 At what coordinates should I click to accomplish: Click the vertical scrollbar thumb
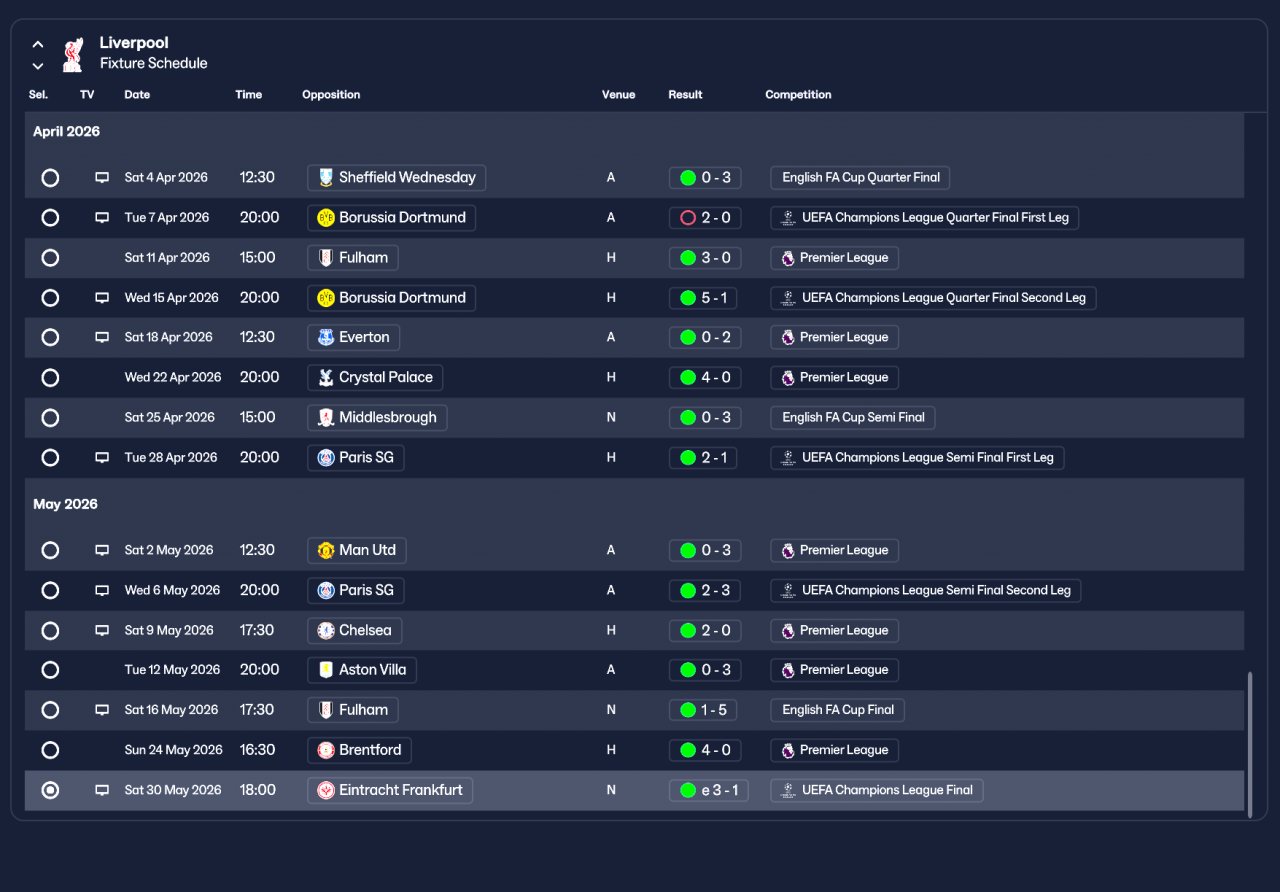(1250, 745)
